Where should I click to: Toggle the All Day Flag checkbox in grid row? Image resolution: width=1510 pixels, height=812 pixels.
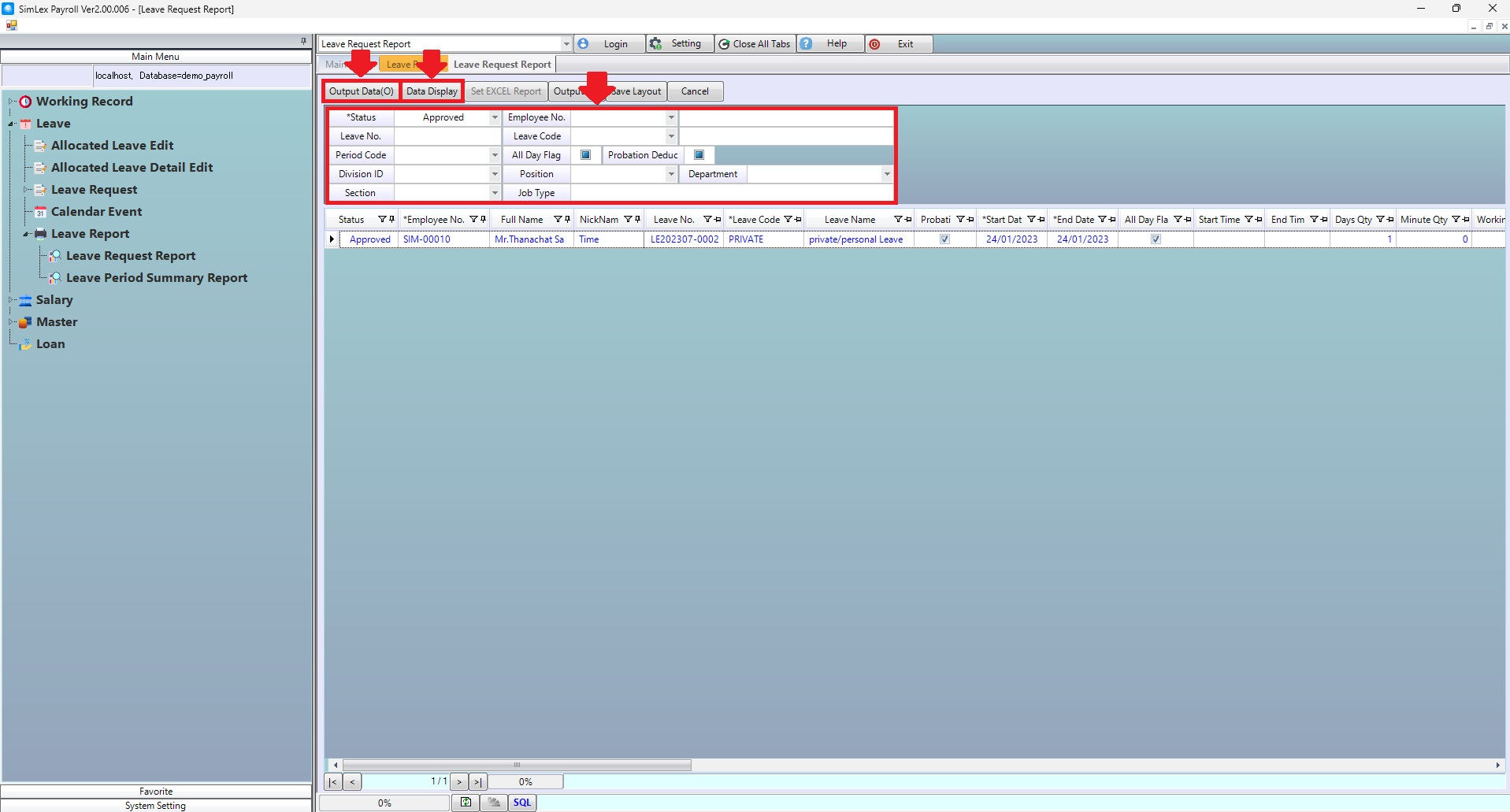[x=1156, y=239]
